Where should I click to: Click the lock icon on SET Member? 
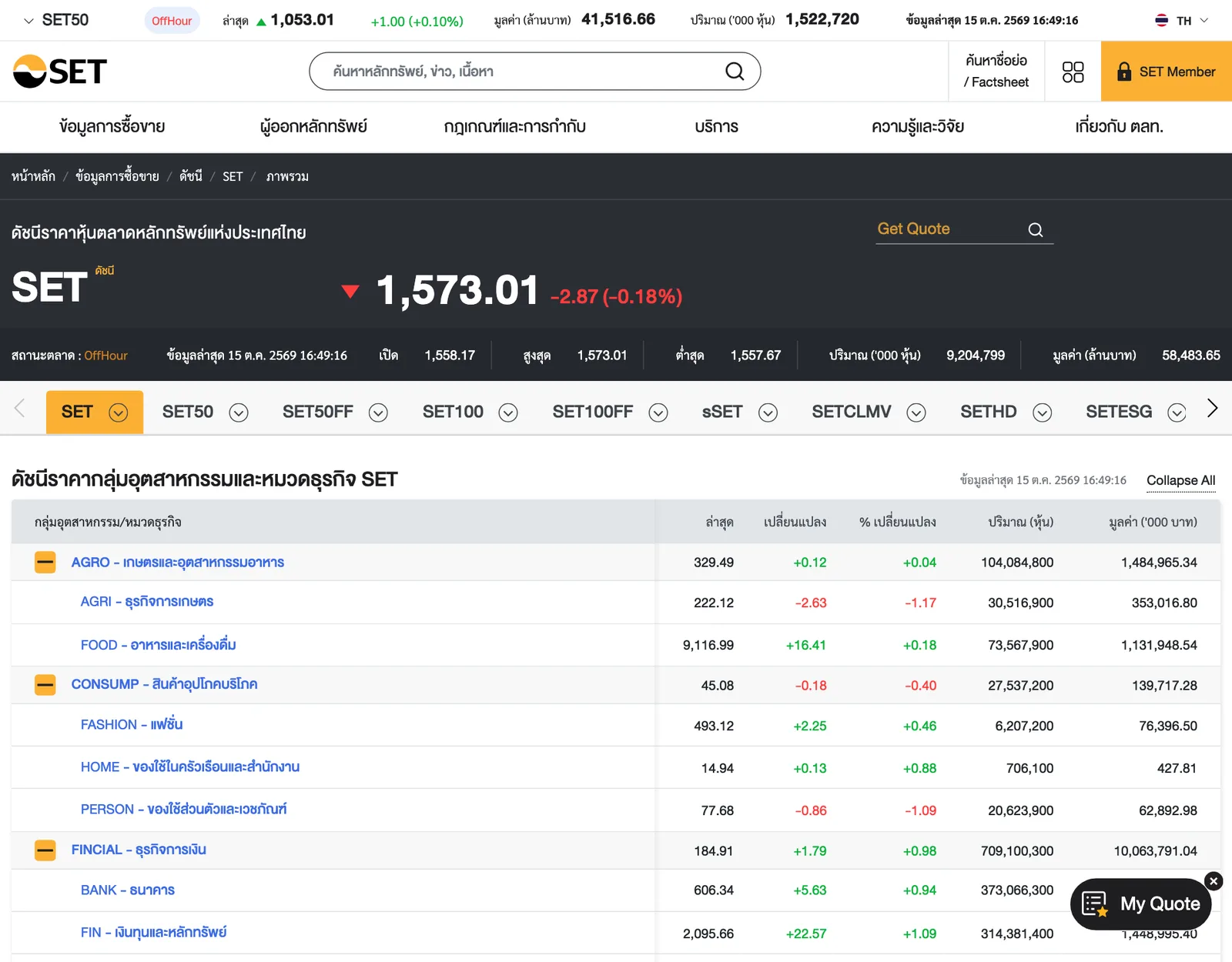pos(1124,72)
